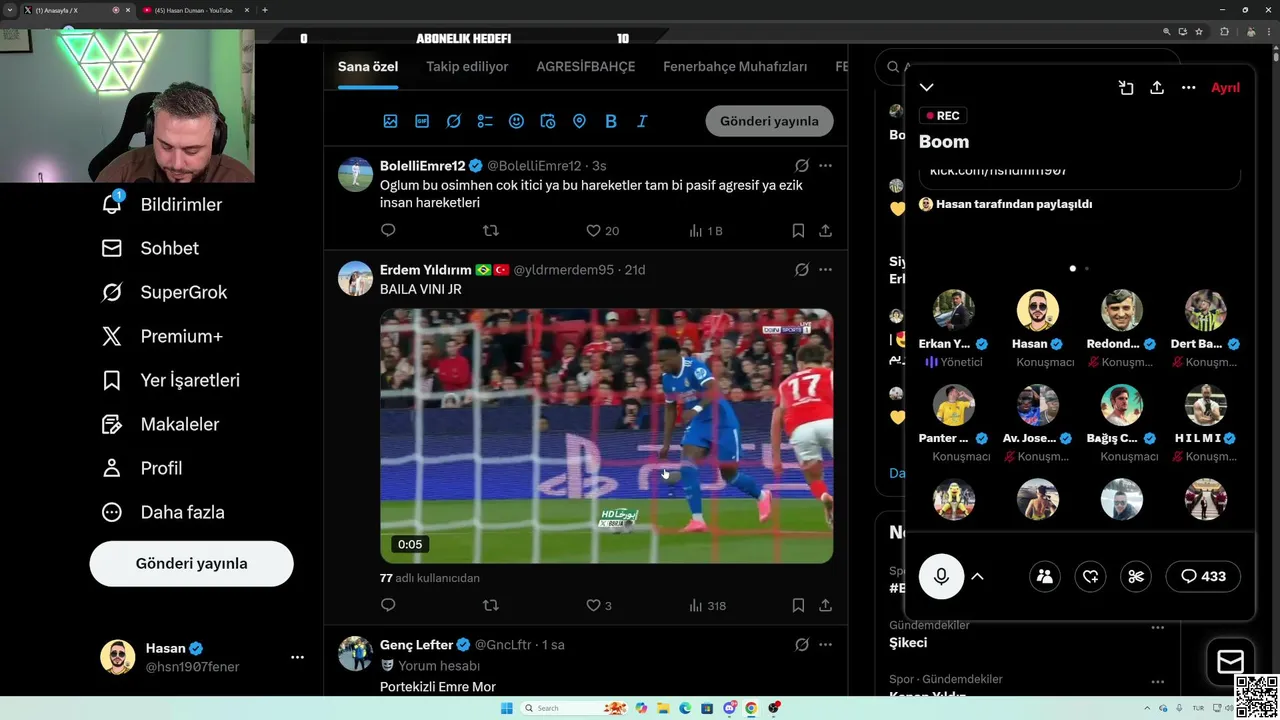Open space participants list icon
Viewport: 1280px width, 720px height.
pyautogui.click(x=1045, y=576)
